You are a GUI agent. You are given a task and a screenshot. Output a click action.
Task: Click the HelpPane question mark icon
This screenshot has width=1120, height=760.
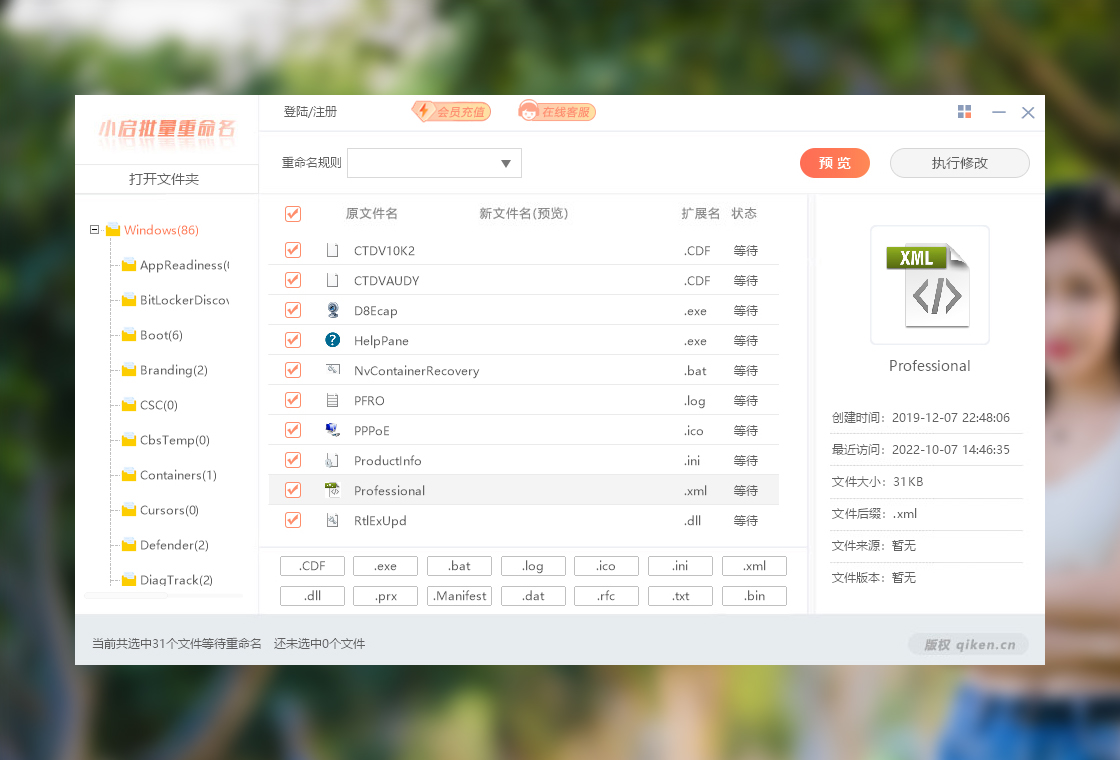click(332, 340)
